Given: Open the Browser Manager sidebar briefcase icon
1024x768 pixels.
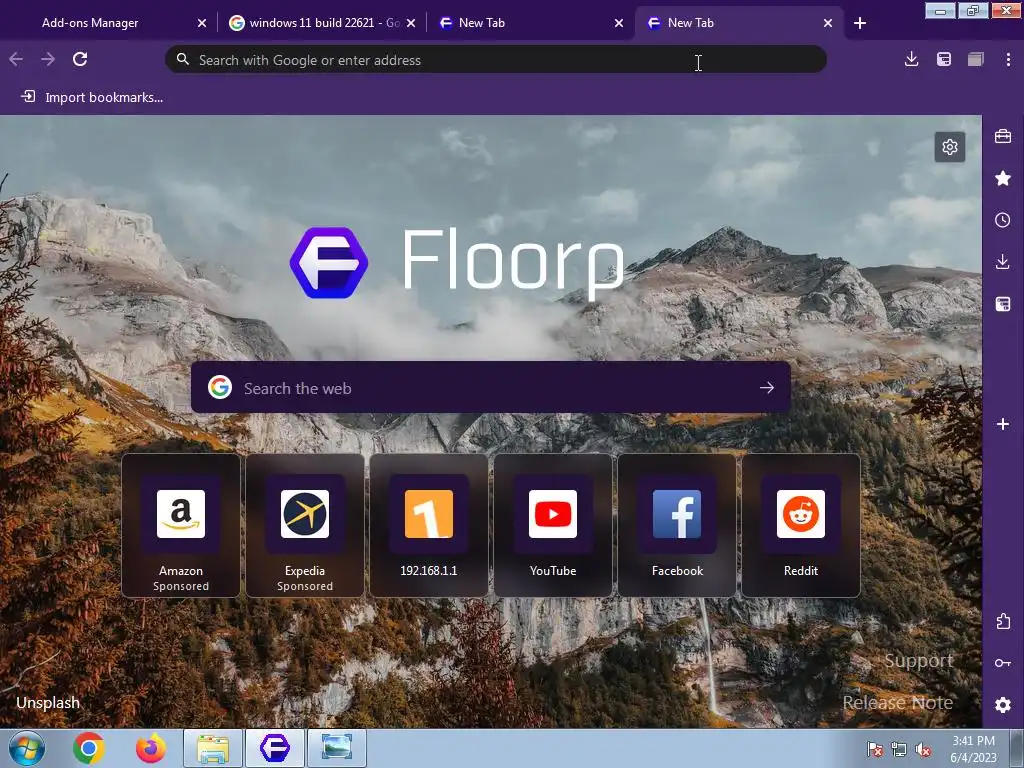Looking at the screenshot, I should click(x=1002, y=136).
